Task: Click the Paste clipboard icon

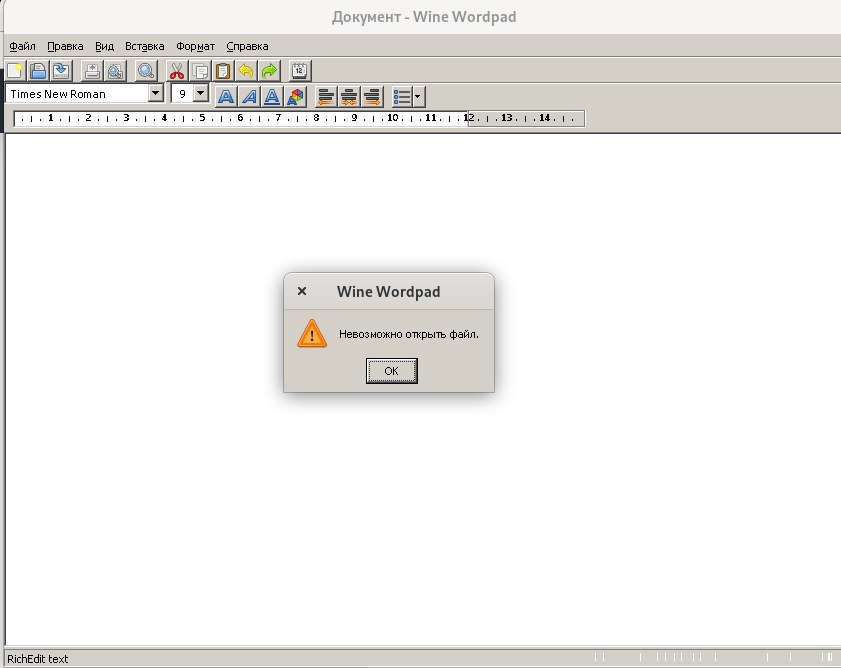Action: click(223, 70)
